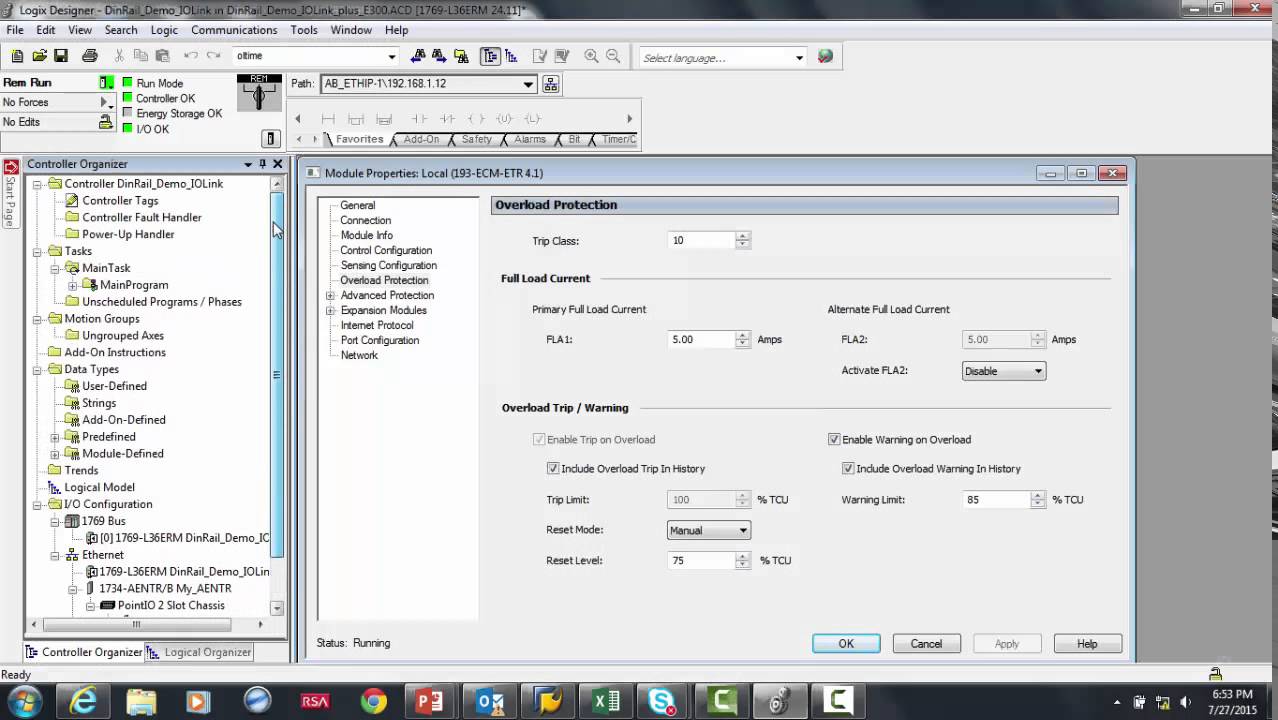1278x720 pixels.
Task: Click the lock icon next to No Edits
Action: point(105,122)
